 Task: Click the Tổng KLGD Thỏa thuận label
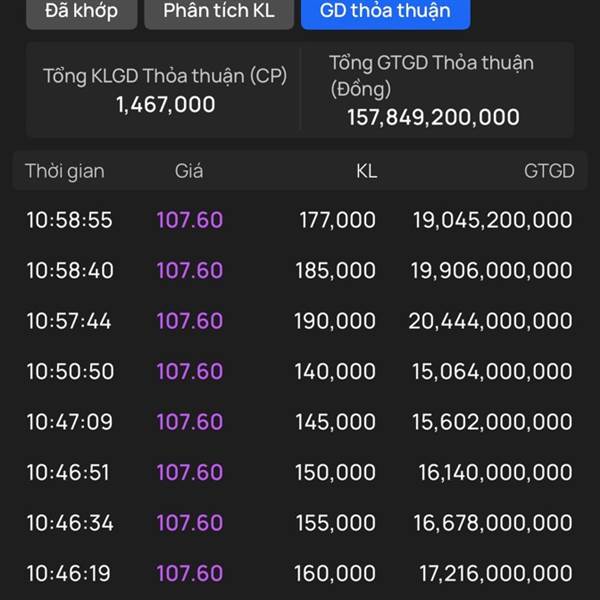pos(165,76)
